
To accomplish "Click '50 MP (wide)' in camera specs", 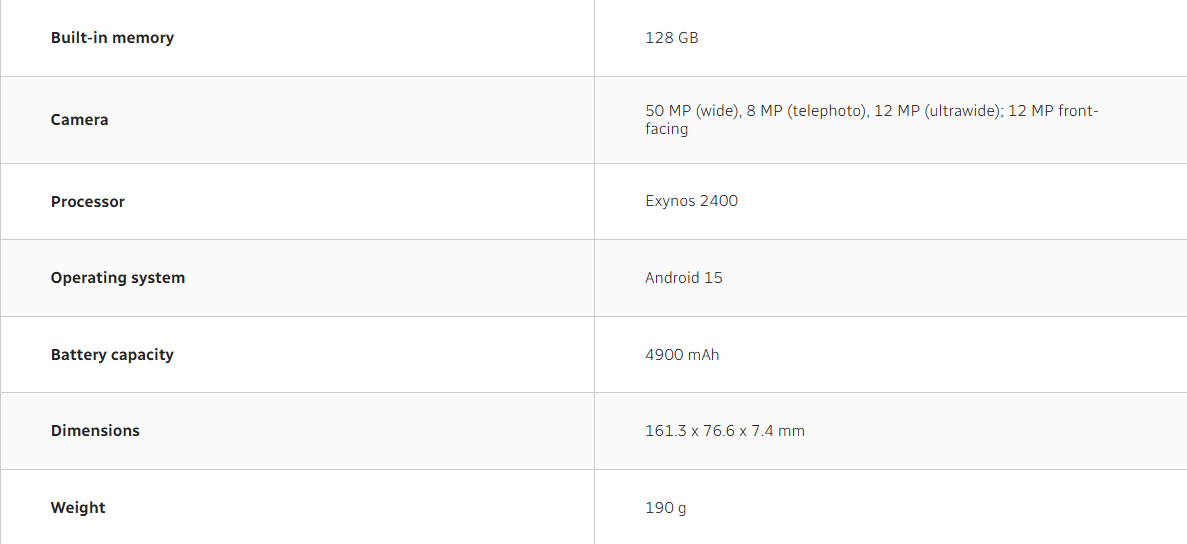I will (x=692, y=111).
